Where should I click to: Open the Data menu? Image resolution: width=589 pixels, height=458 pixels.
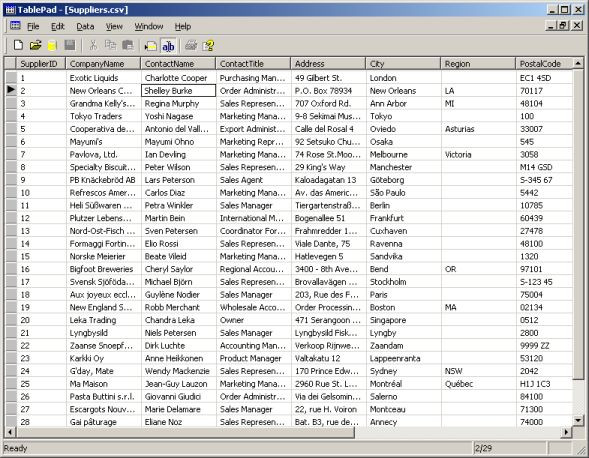[85, 26]
